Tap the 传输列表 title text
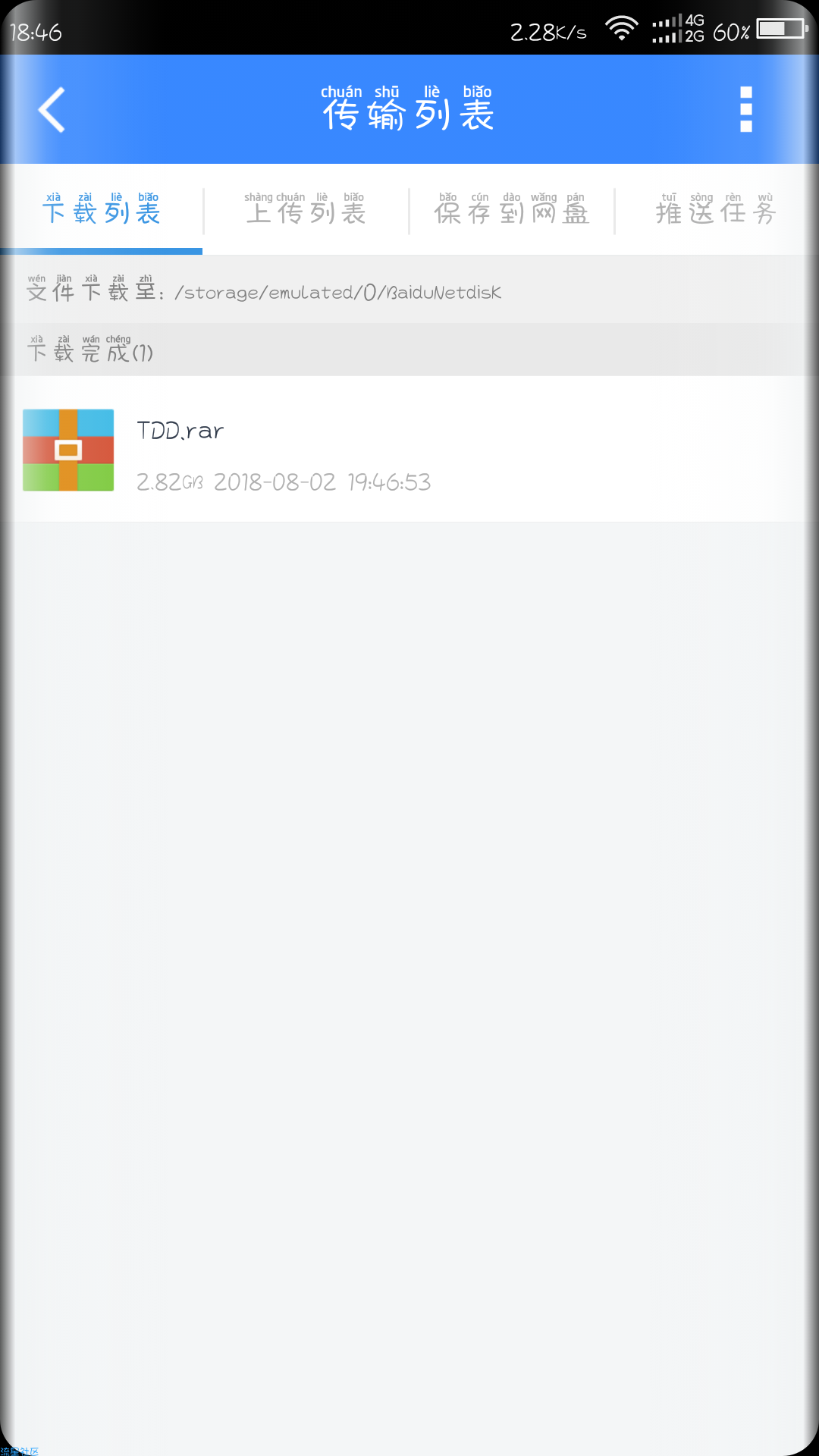Screen dimensions: 819x1456 (408, 108)
